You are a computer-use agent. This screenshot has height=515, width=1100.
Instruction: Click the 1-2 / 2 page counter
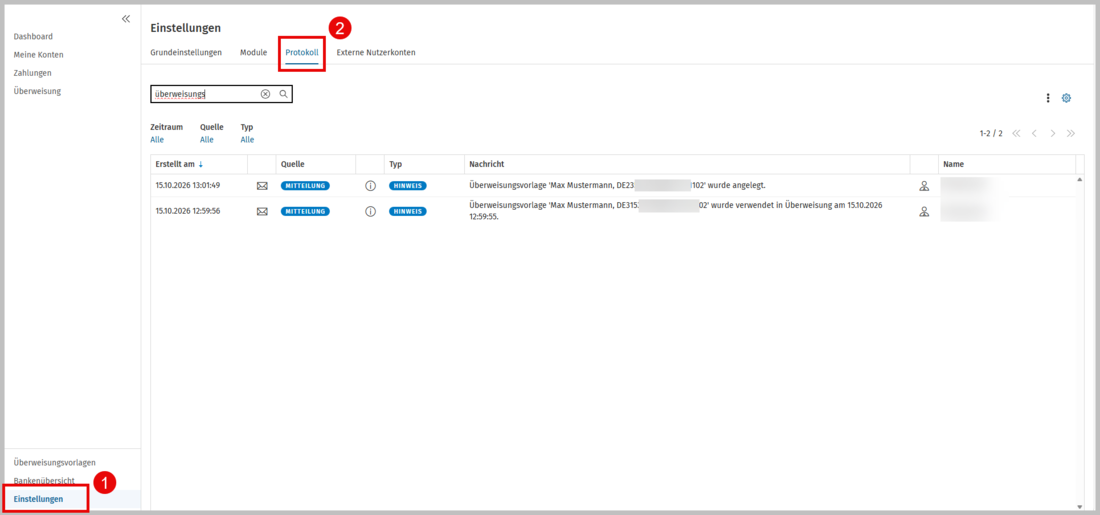(x=991, y=133)
